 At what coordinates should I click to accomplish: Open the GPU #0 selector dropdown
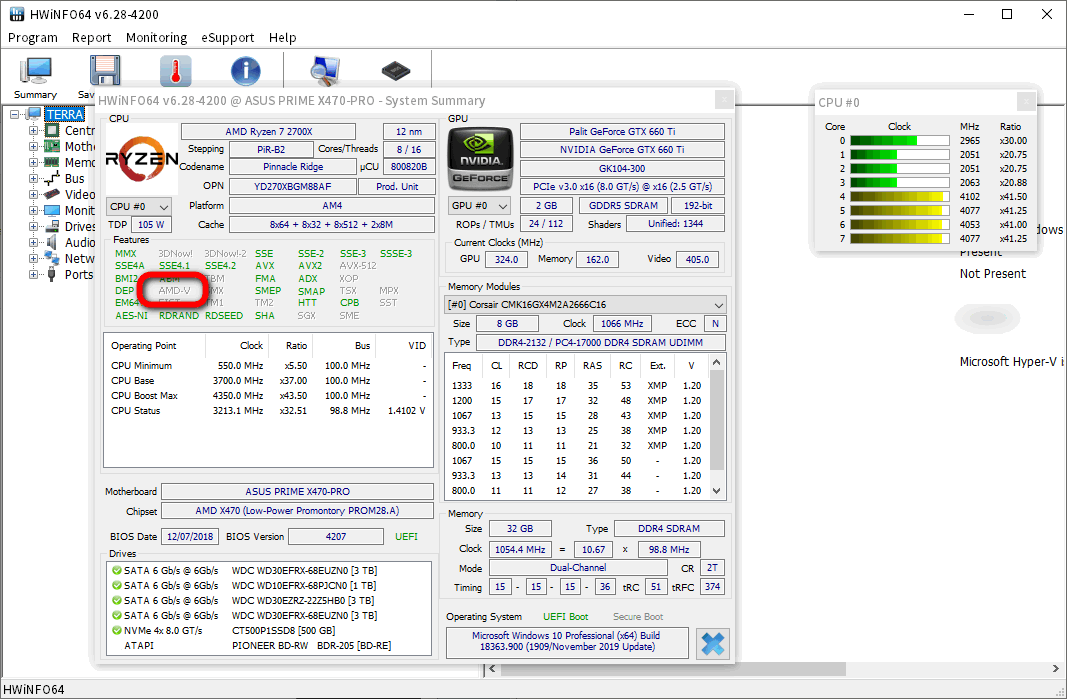click(480, 206)
